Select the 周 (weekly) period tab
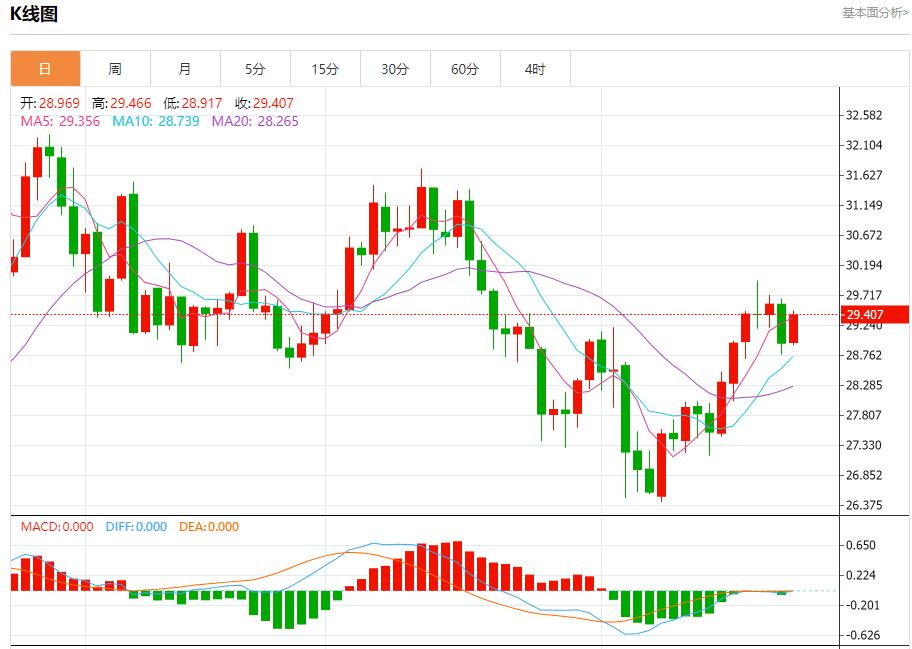This screenshot has height=649, width=912. 115,69
